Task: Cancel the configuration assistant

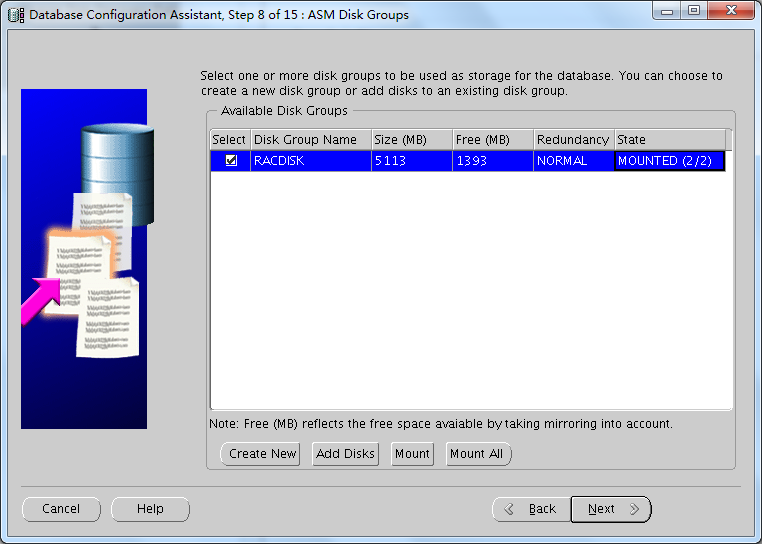Action: click(61, 509)
